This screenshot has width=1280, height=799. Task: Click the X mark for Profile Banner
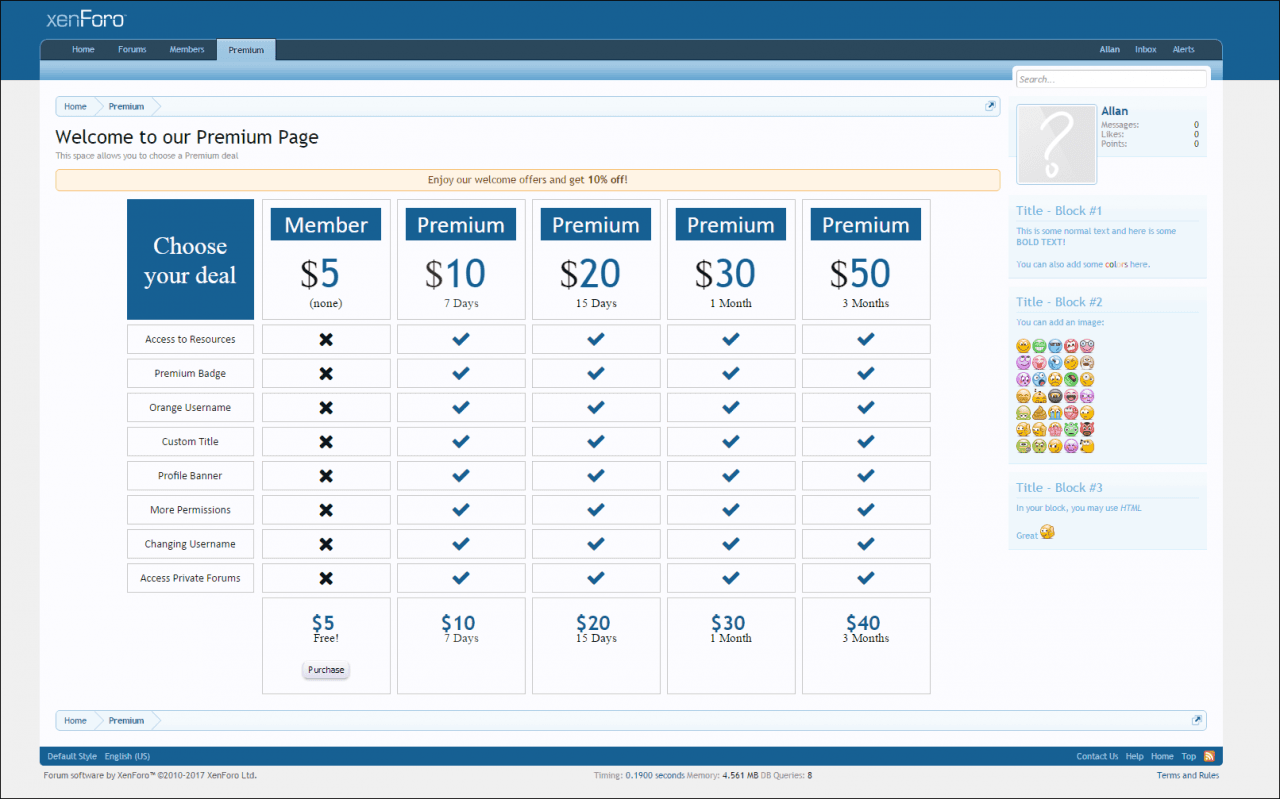pos(326,475)
